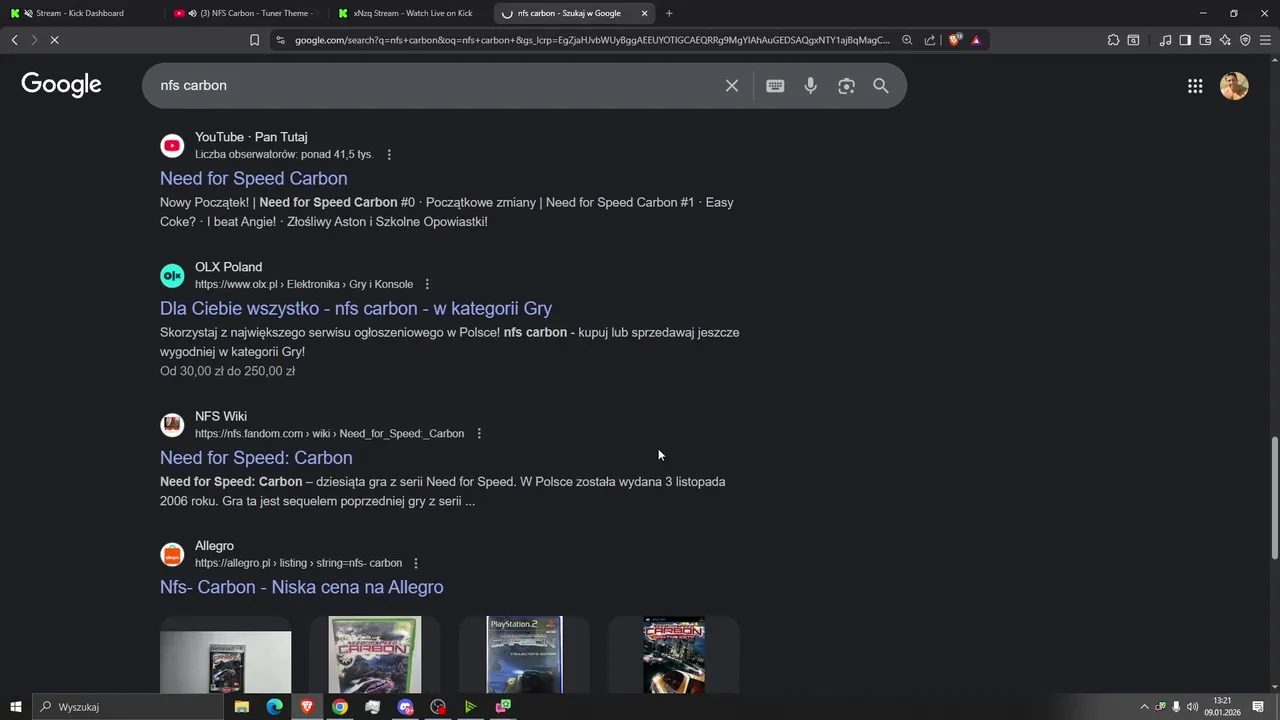Open OBS Studio from the taskbar
The height and width of the screenshot is (720, 1280).
pos(438,707)
